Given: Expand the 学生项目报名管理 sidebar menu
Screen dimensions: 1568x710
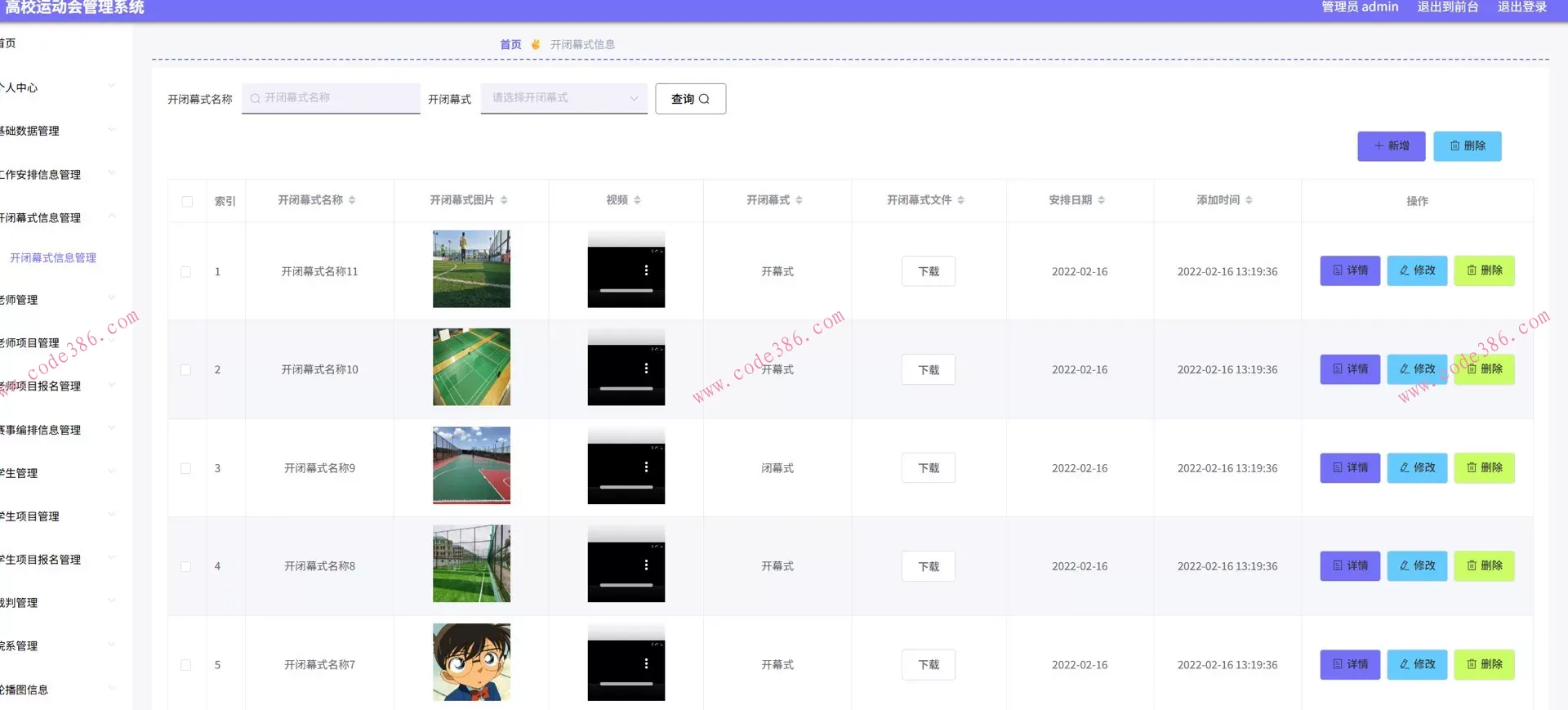Looking at the screenshot, I should pyautogui.click(x=57, y=559).
